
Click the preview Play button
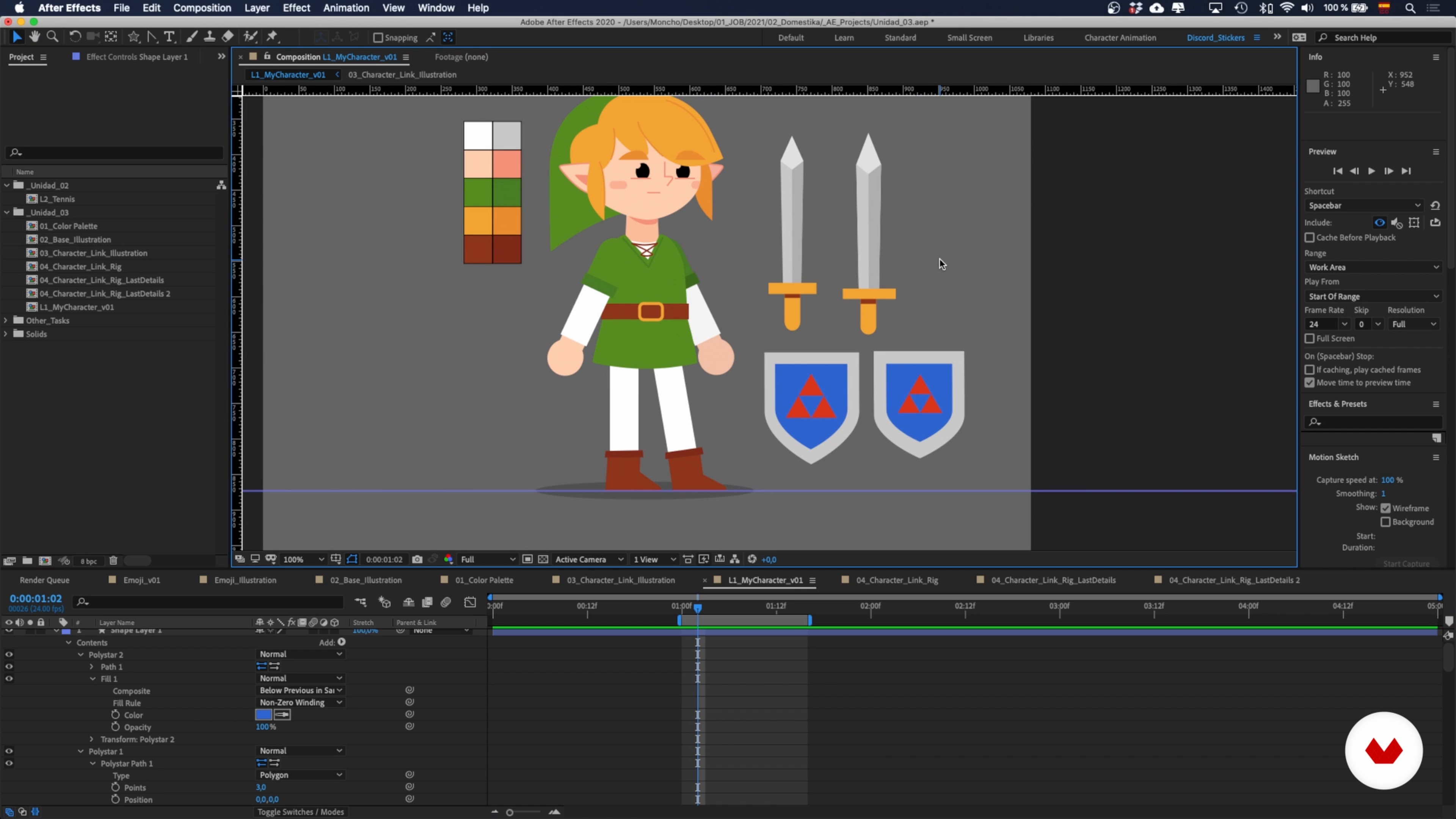coord(1372,171)
